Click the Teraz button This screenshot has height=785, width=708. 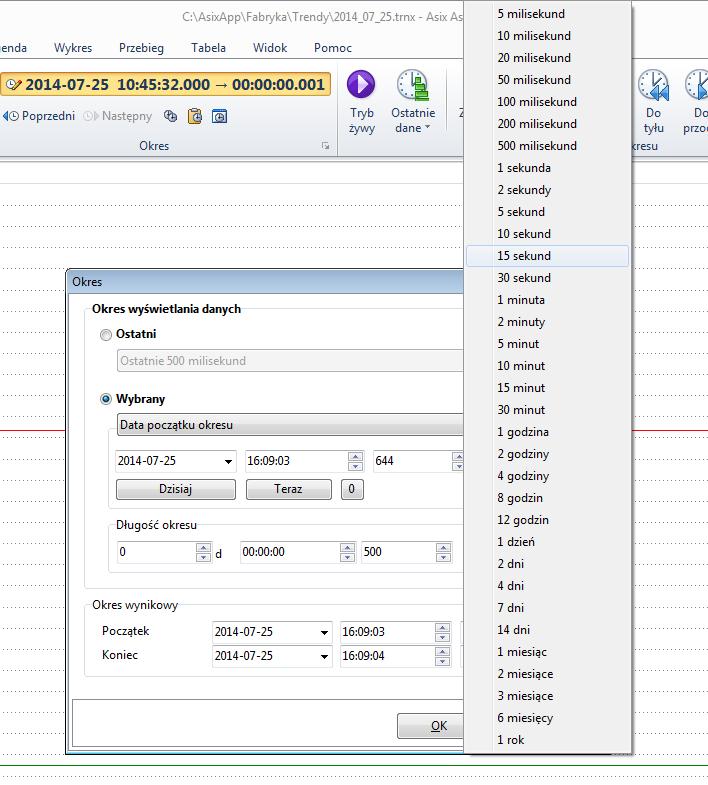tap(288, 489)
